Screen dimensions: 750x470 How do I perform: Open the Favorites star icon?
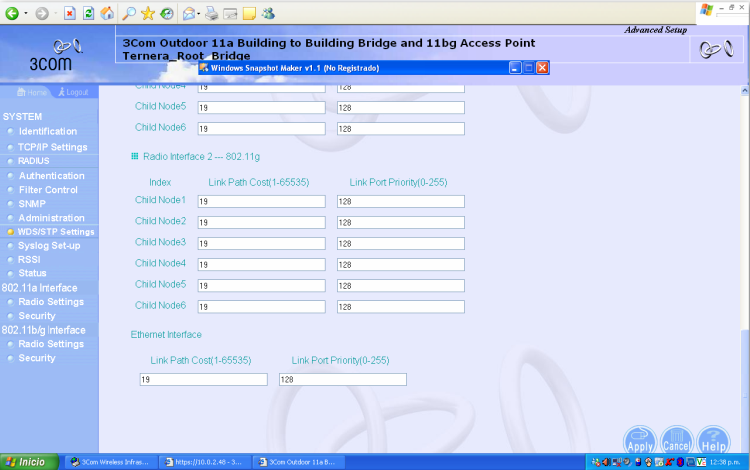pyautogui.click(x=148, y=13)
